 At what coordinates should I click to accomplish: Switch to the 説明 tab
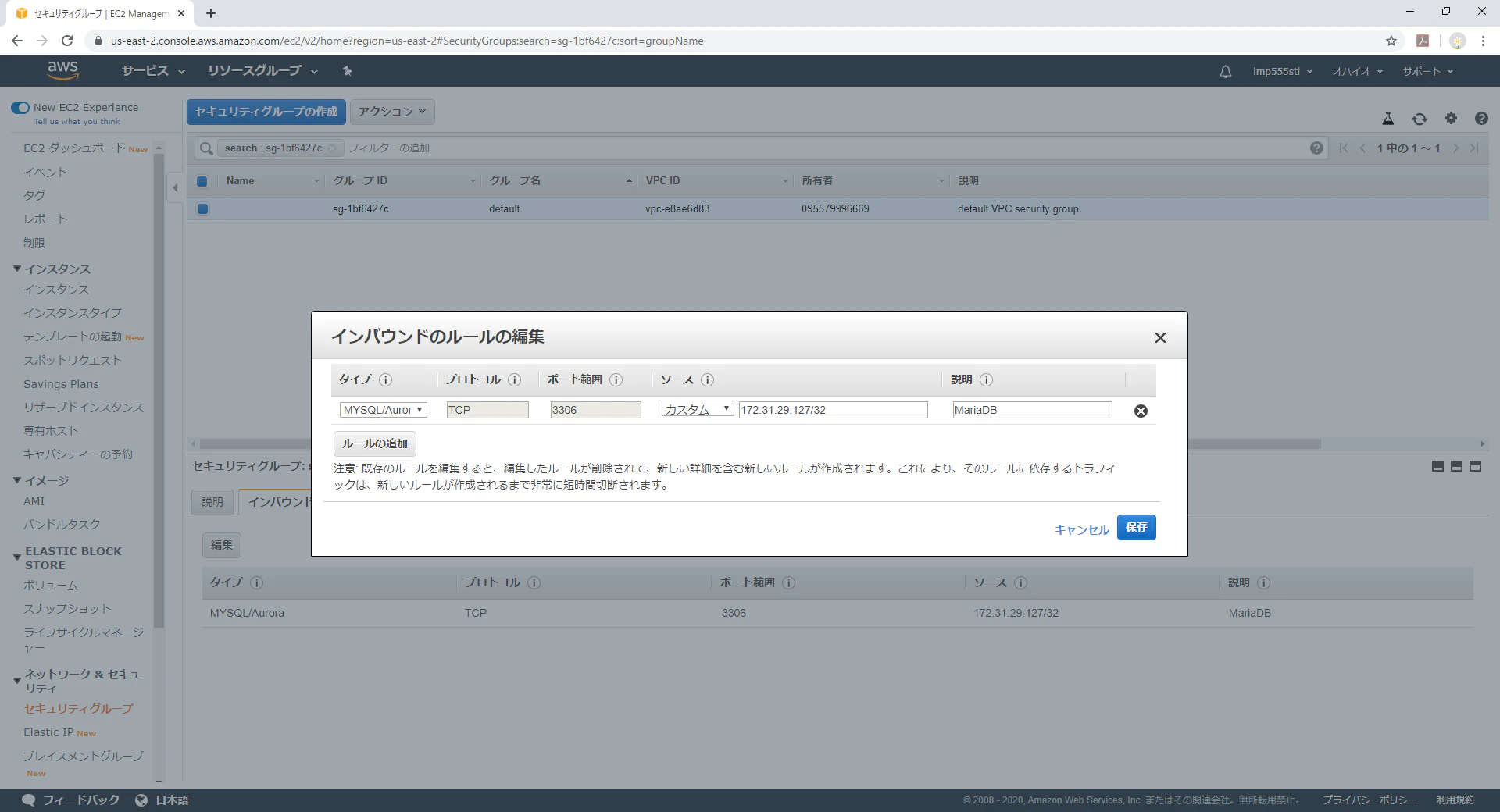(x=212, y=502)
